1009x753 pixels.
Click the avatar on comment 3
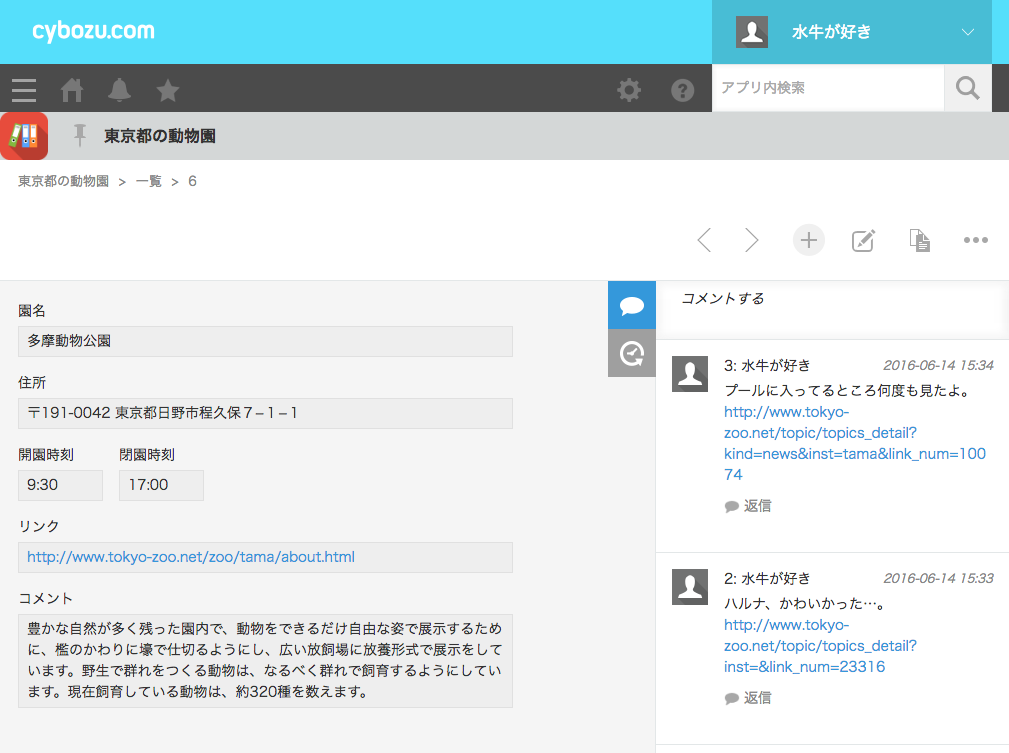(690, 374)
